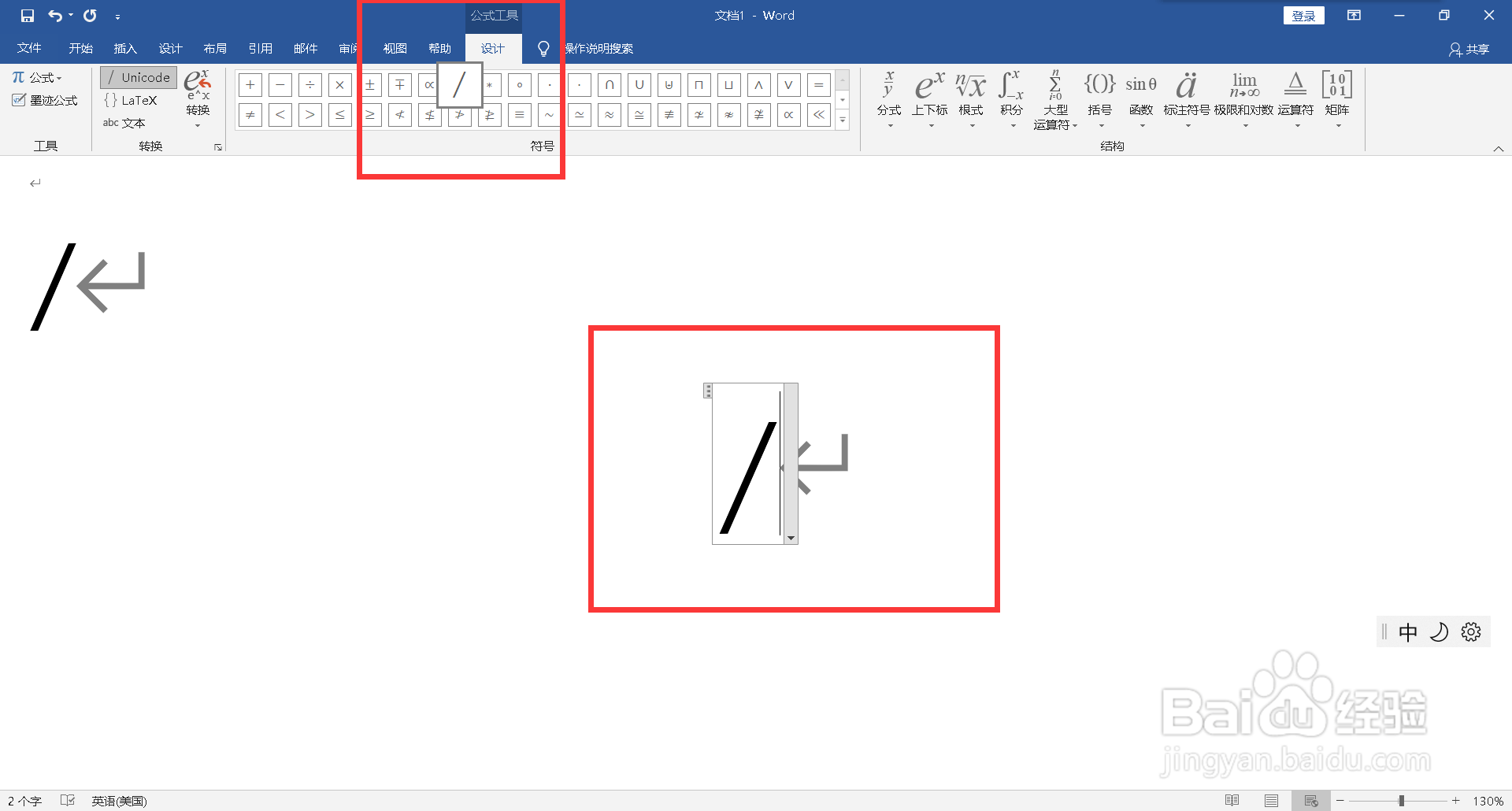Toggle abc 文本 normal text mode
Viewport: 1512px width, 811px height.
(124, 123)
